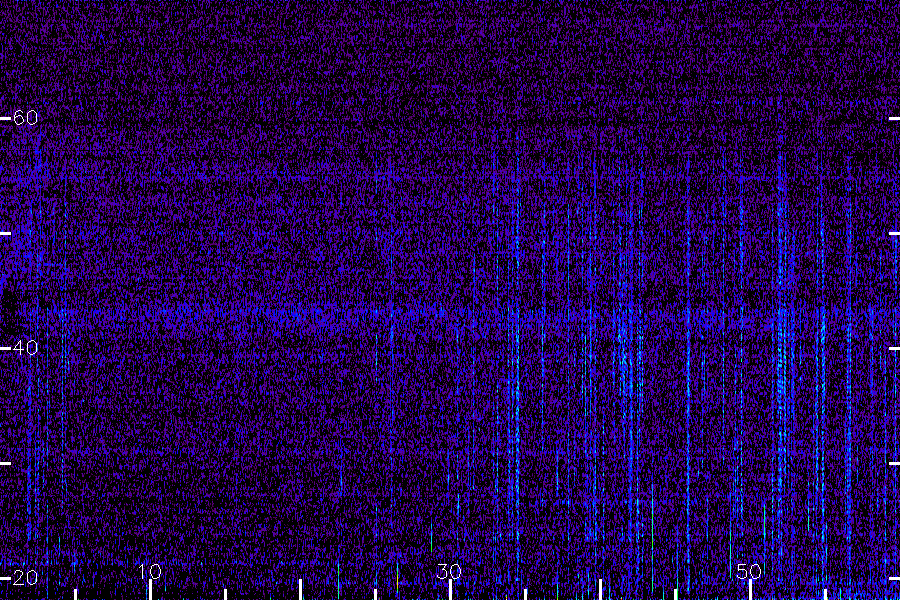Viewport: 900px width, 600px height.
Task: Select the left-axis tick beside the 60 label
Action: coord(5,118)
